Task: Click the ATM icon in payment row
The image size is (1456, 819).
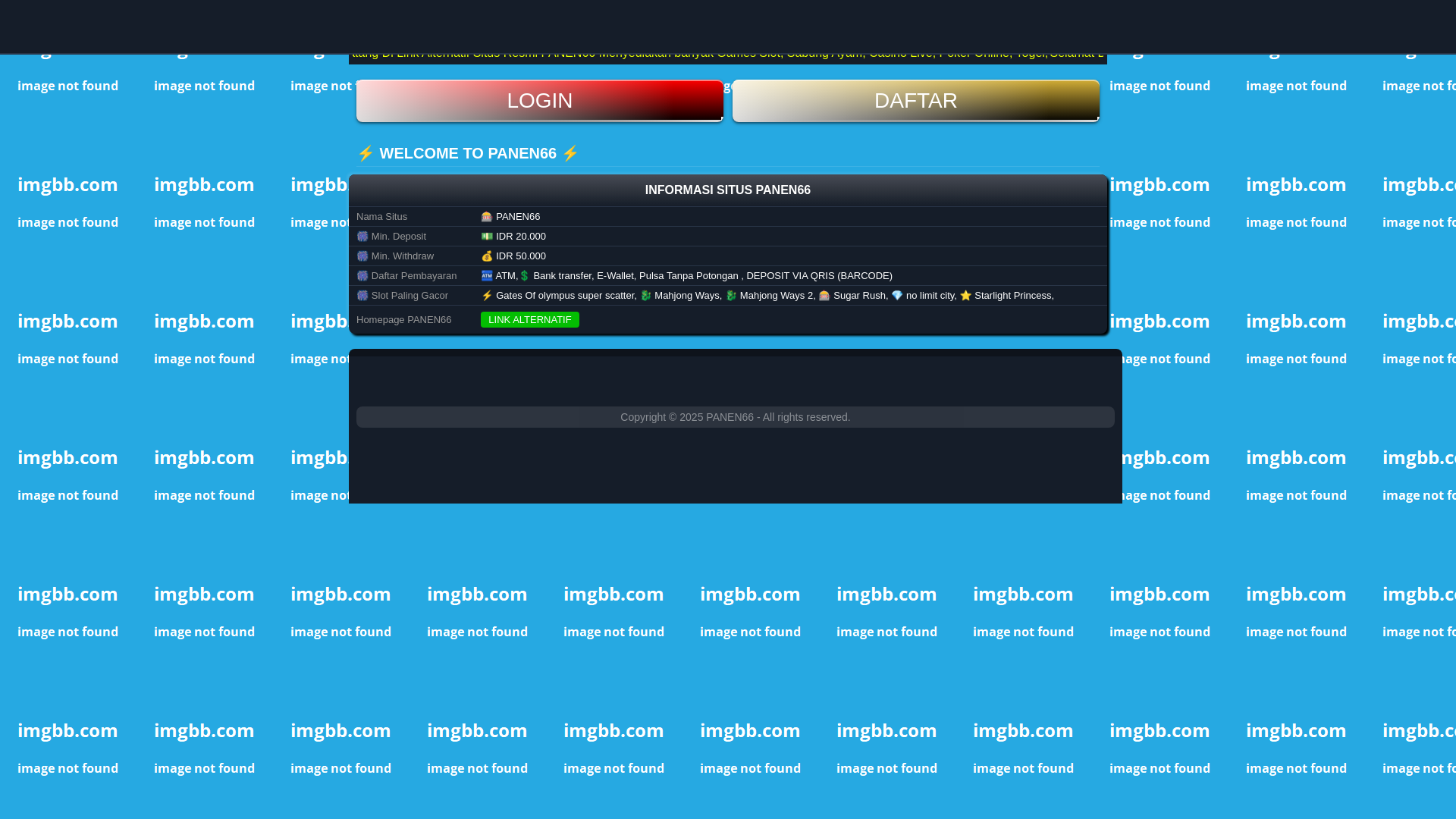Action: point(487,276)
